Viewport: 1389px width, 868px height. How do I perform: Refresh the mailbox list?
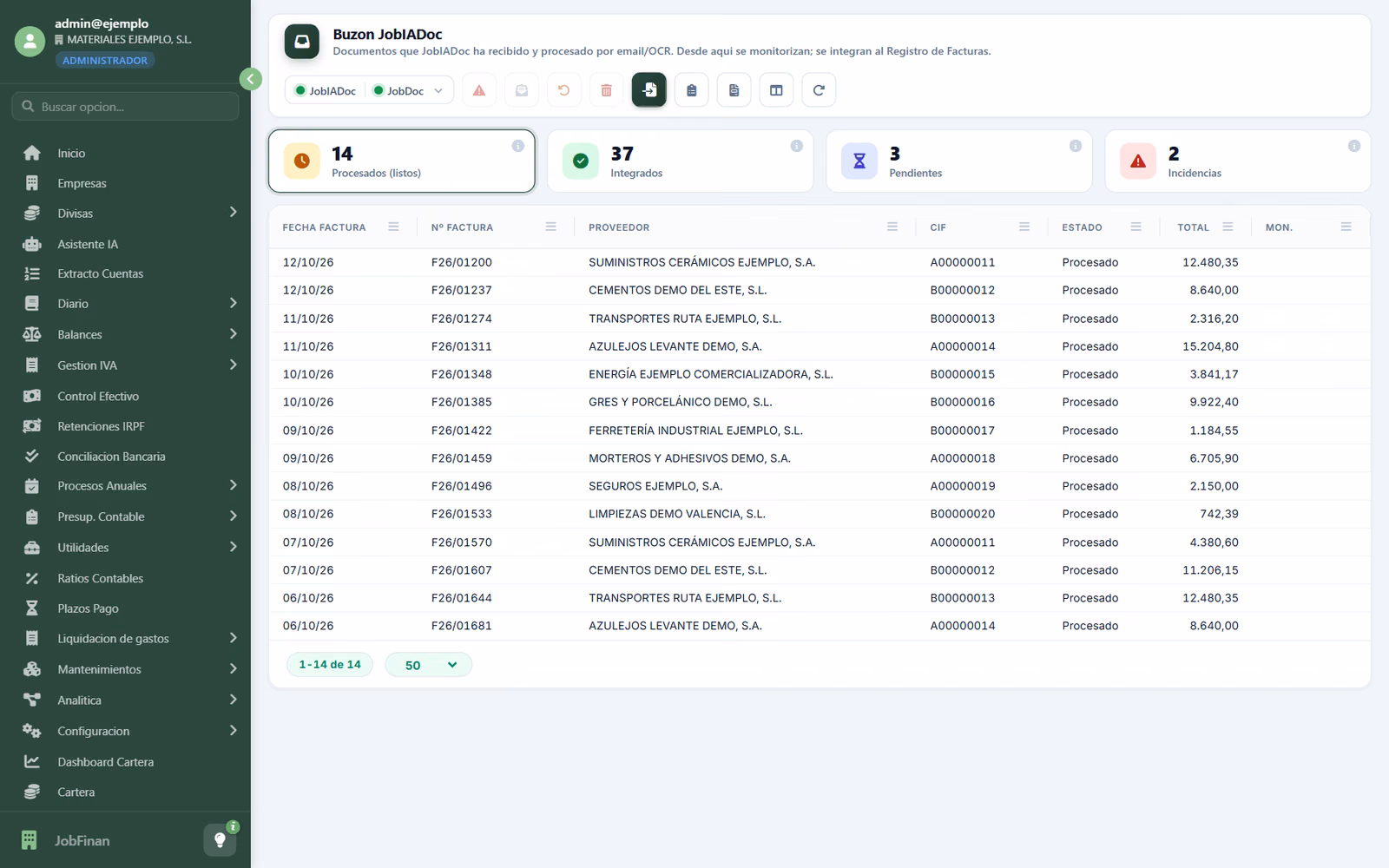(x=819, y=90)
